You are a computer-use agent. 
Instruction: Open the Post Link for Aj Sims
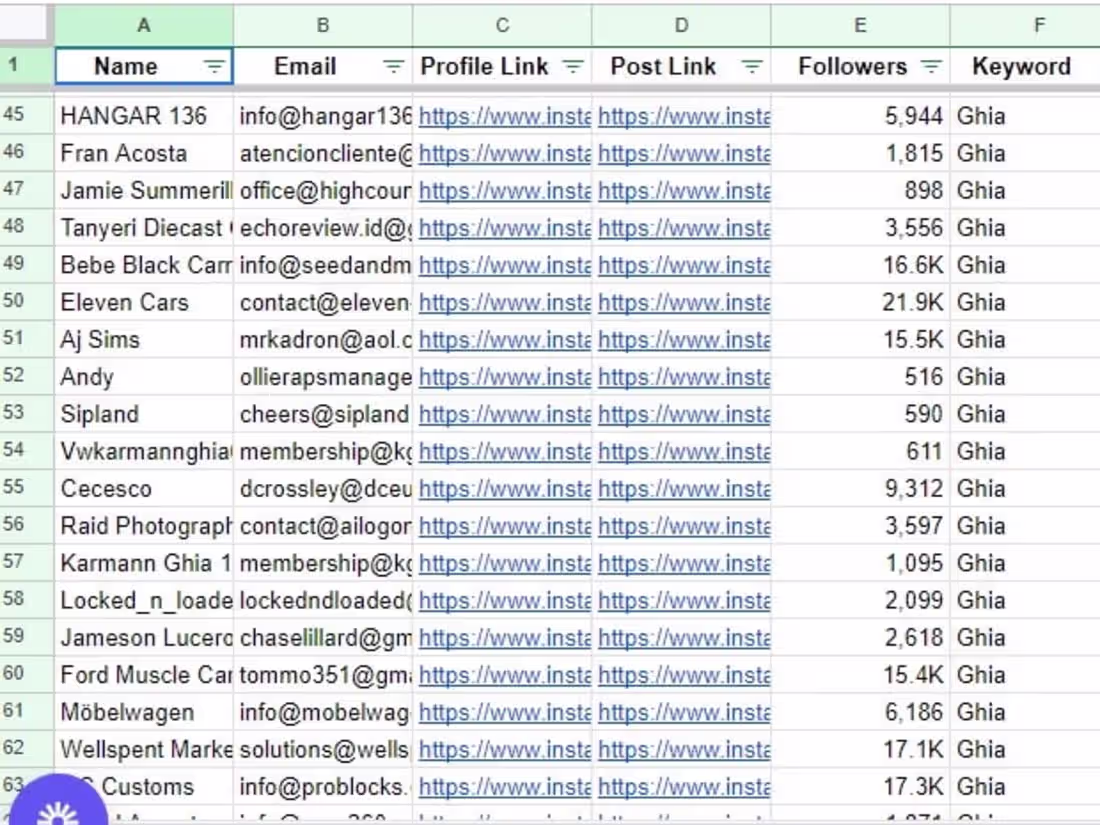coord(683,339)
